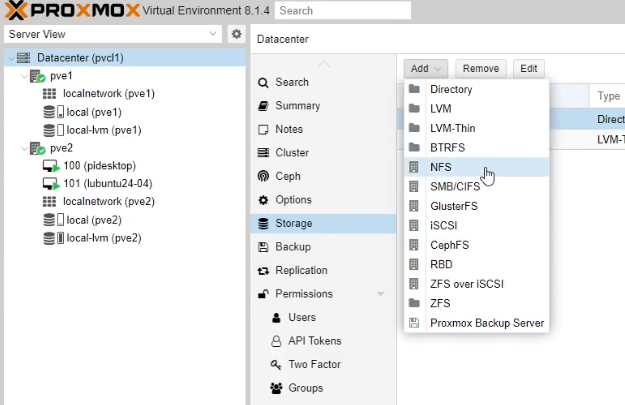The image size is (625, 405).
Task: Click the localnetwork (pve2) grid icon
Action: pos(49,202)
